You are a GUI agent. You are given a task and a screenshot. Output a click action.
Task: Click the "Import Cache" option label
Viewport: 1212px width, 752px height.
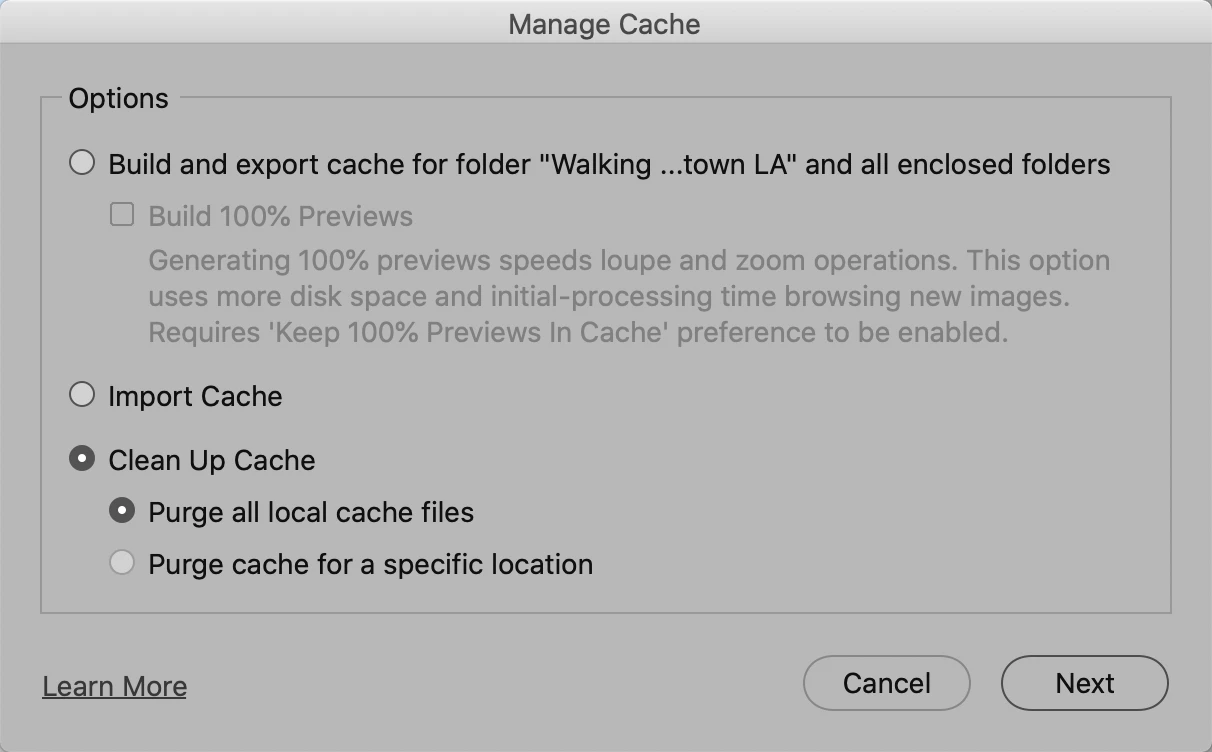[195, 396]
